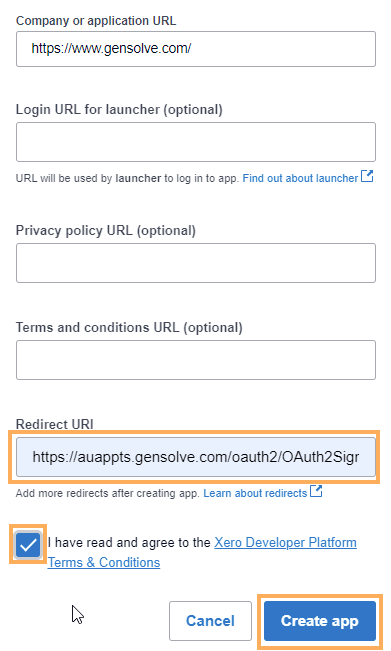Focus the Redirect URI input field
Viewport: 391px width, 651px height.
tap(196, 457)
